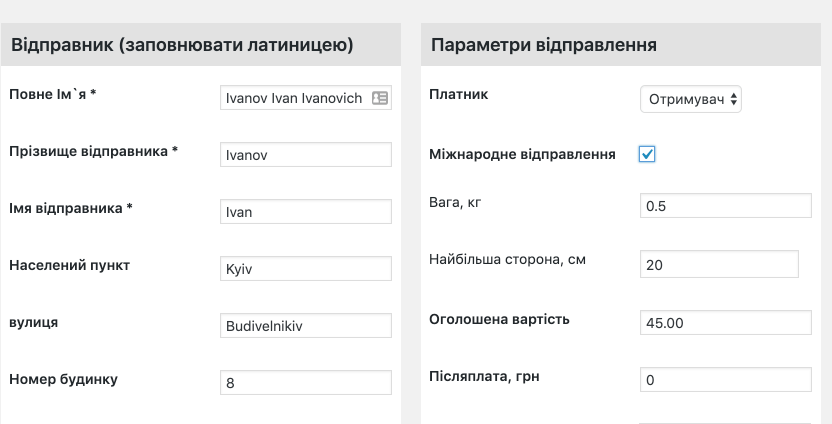
Task: Toggle the Міжнародне відправлення checkbox
Action: [647, 154]
